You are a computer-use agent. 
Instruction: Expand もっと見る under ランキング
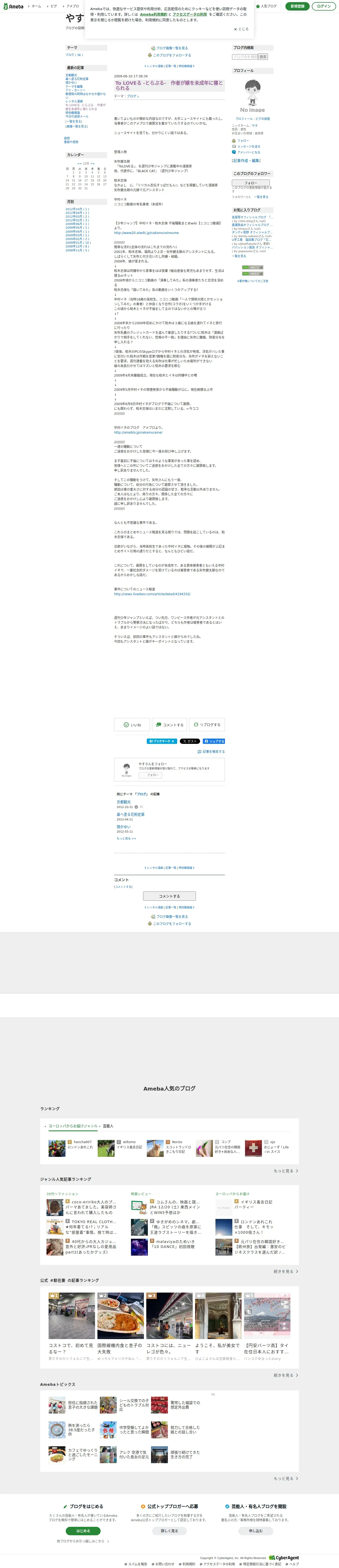pos(285,1171)
